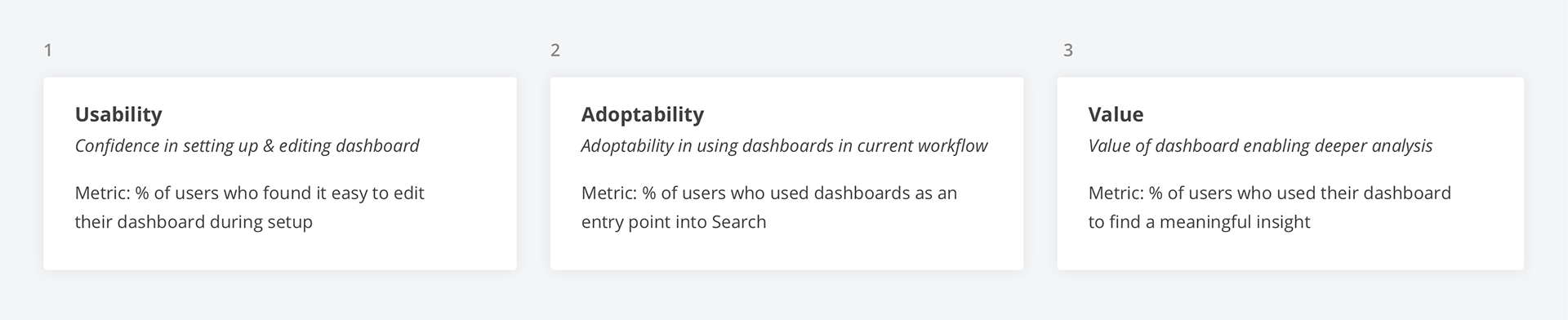1568x320 pixels.
Task: Click the Usability card heading
Action: click(118, 114)
